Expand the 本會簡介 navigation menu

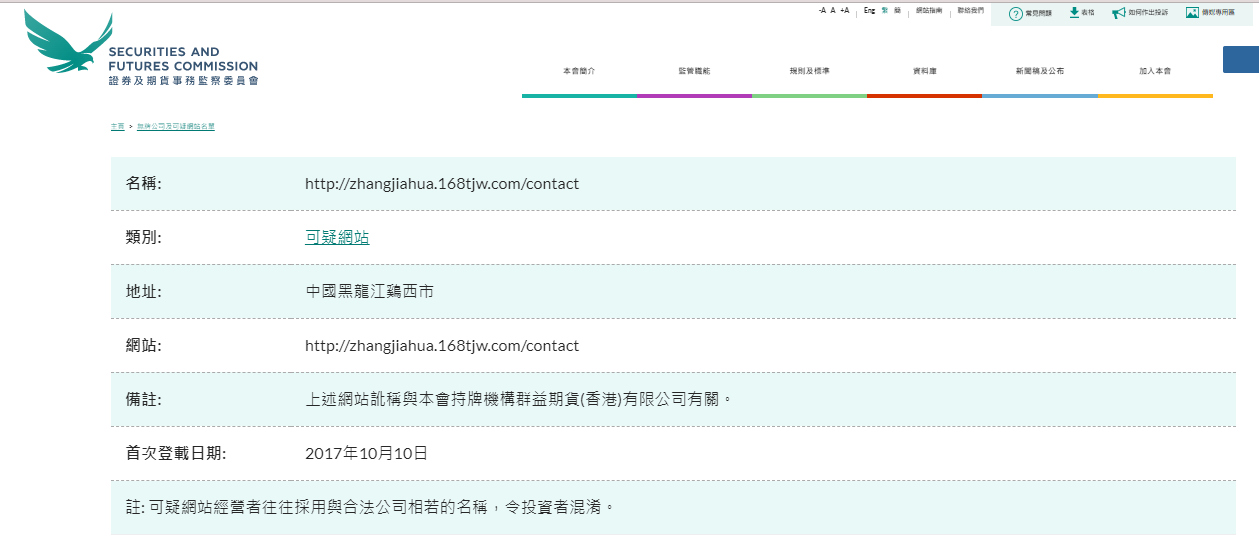pyautogui.click(x=579, y=71)
